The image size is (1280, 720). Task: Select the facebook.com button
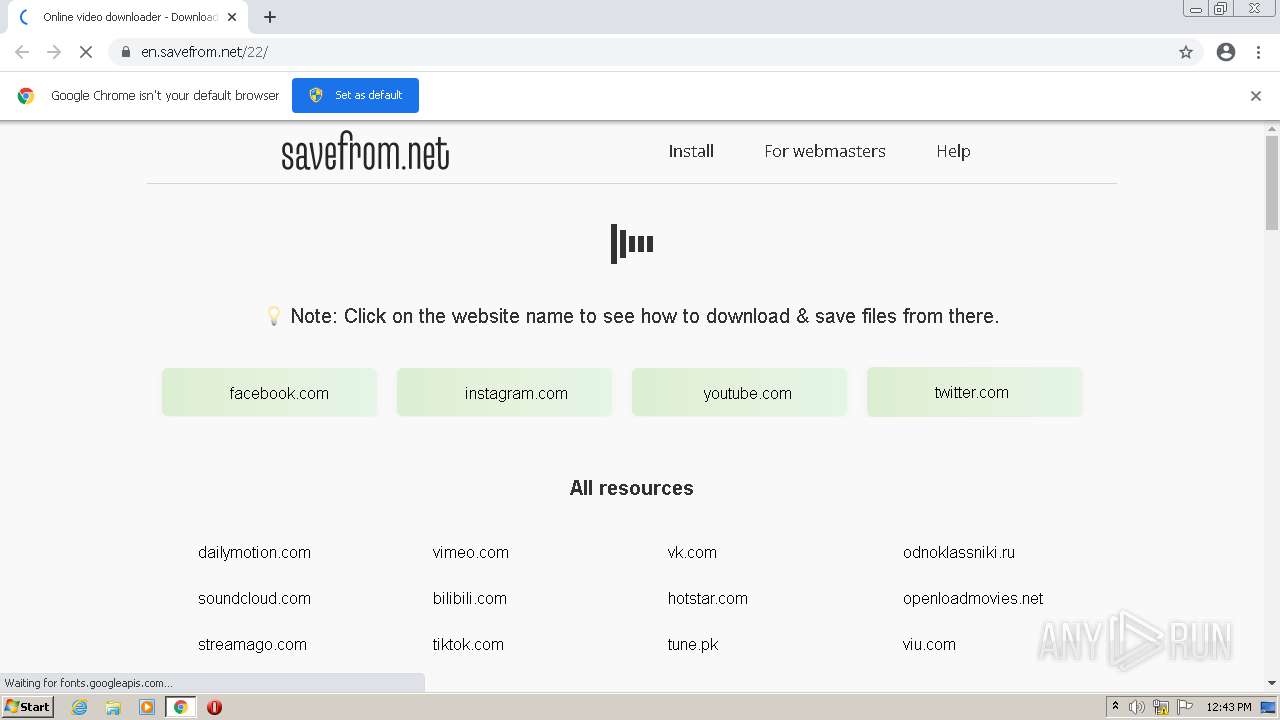pyautogui.click(x=270, y=393)
